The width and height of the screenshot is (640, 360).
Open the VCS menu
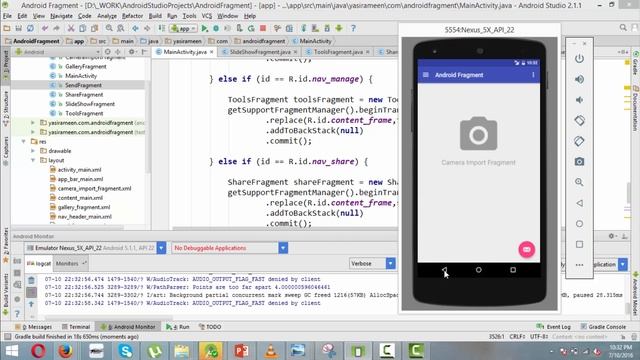[207, 16]
